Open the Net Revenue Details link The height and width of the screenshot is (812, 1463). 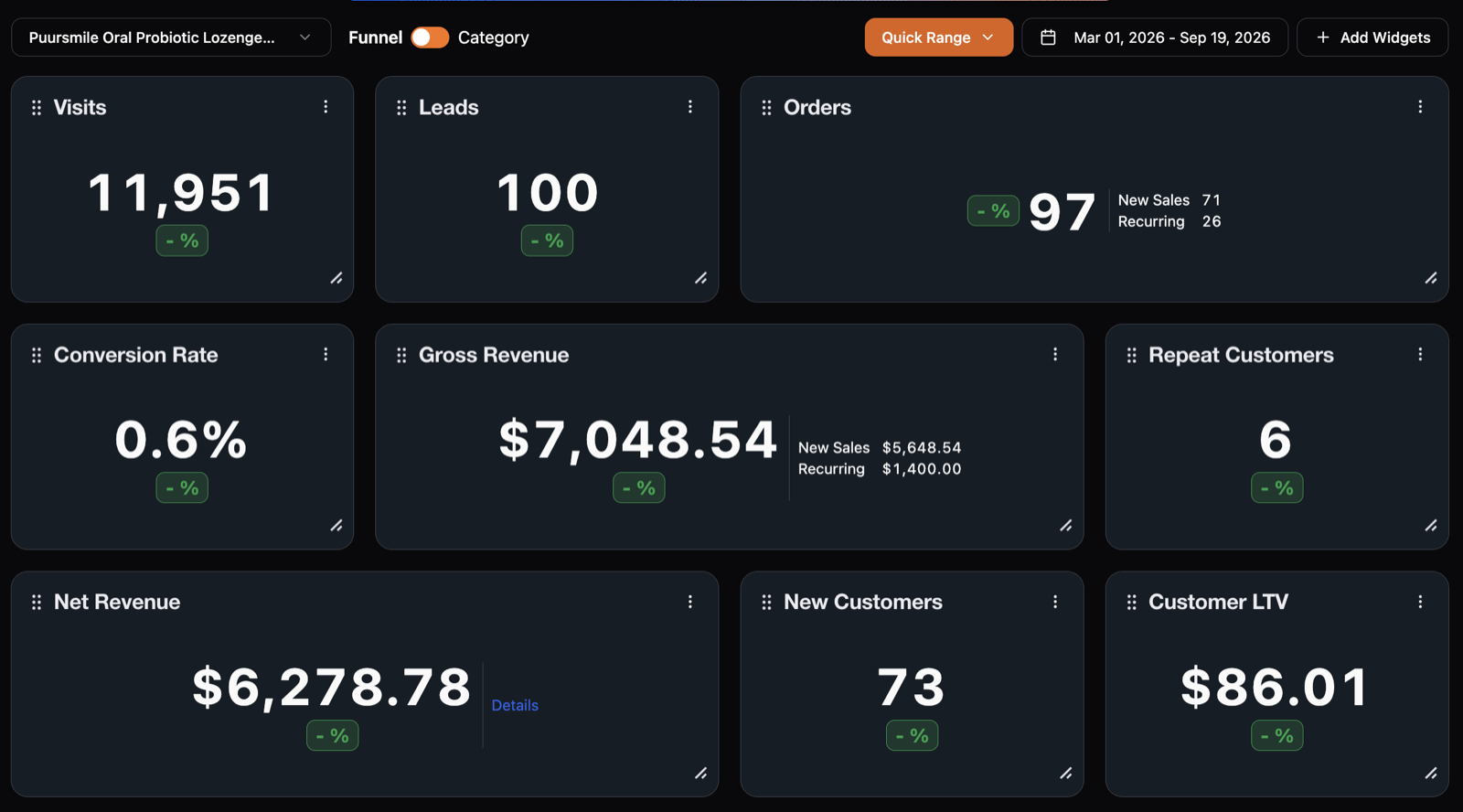click(x=515, y=705)
